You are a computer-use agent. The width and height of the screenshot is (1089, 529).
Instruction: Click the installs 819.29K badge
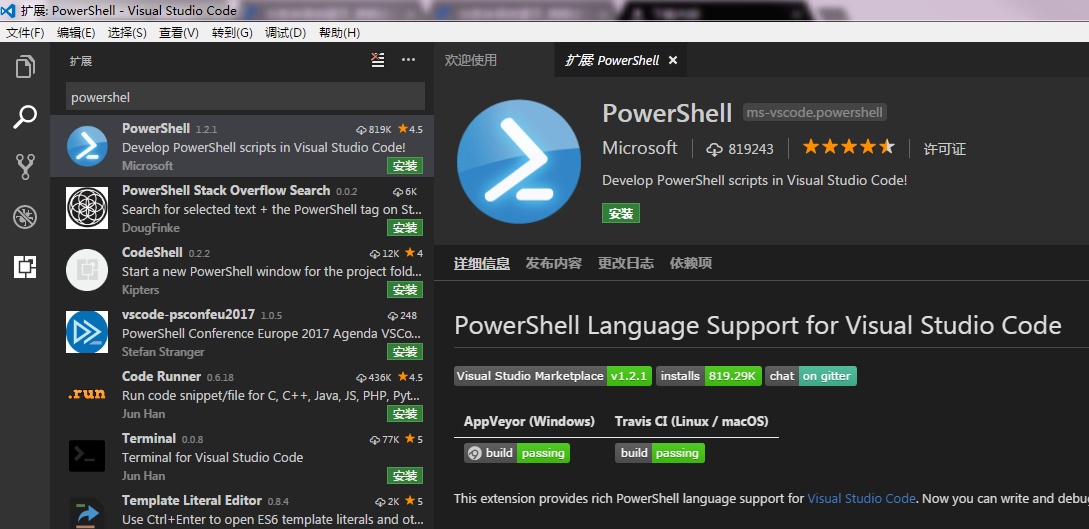(x=708, y=376)
